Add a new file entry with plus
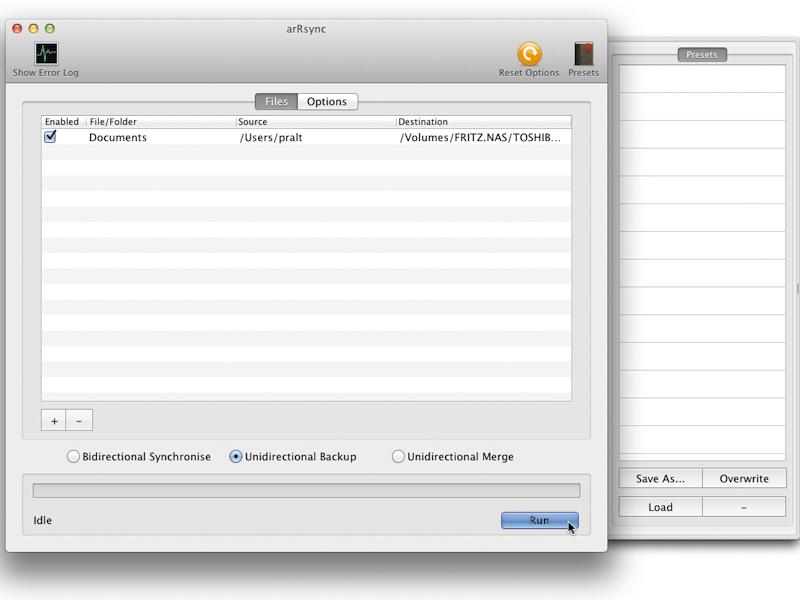This screenshot has height=600, width=800. (54, 421)
